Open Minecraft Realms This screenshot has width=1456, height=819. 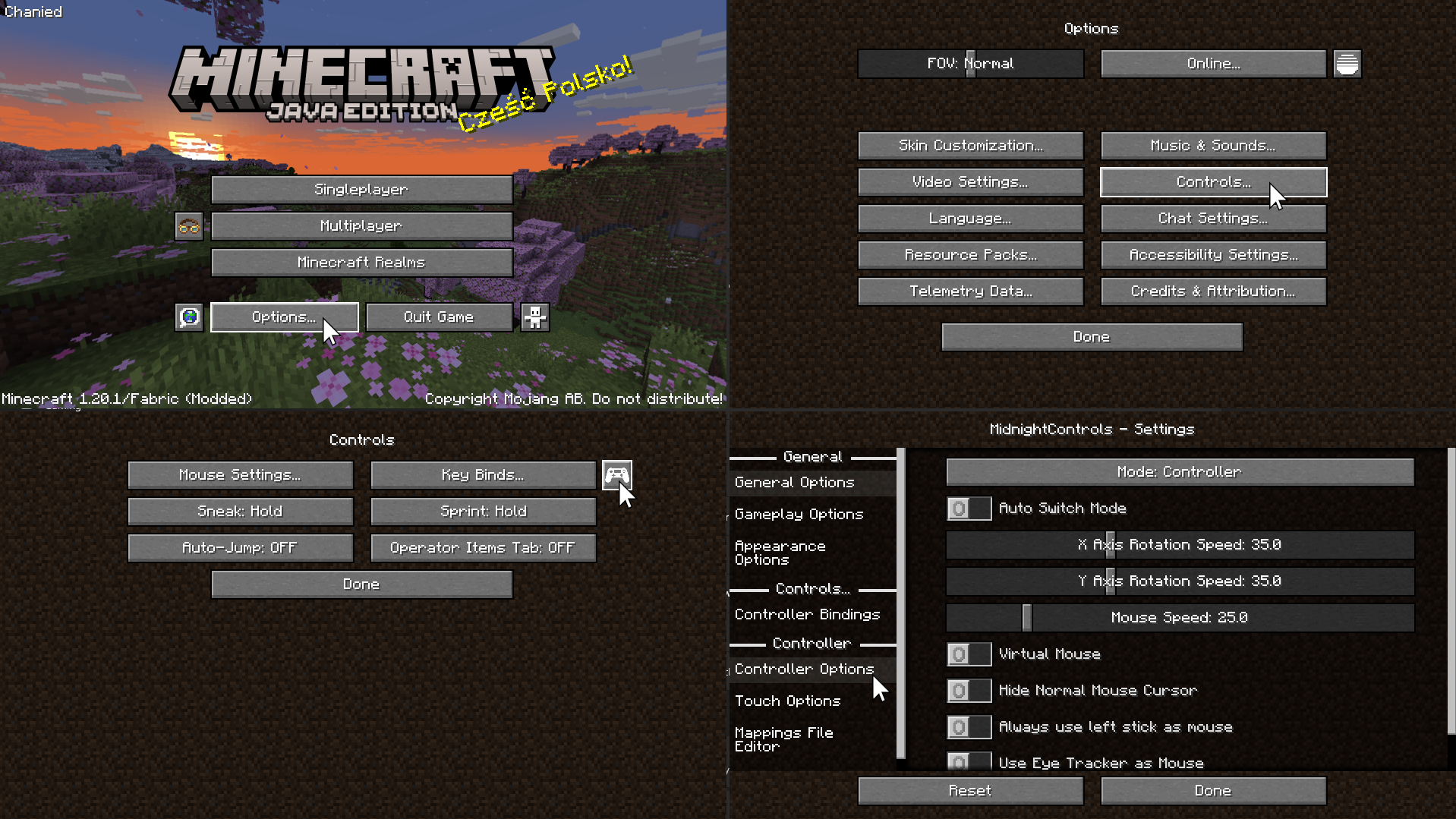[x=362, y=263]
